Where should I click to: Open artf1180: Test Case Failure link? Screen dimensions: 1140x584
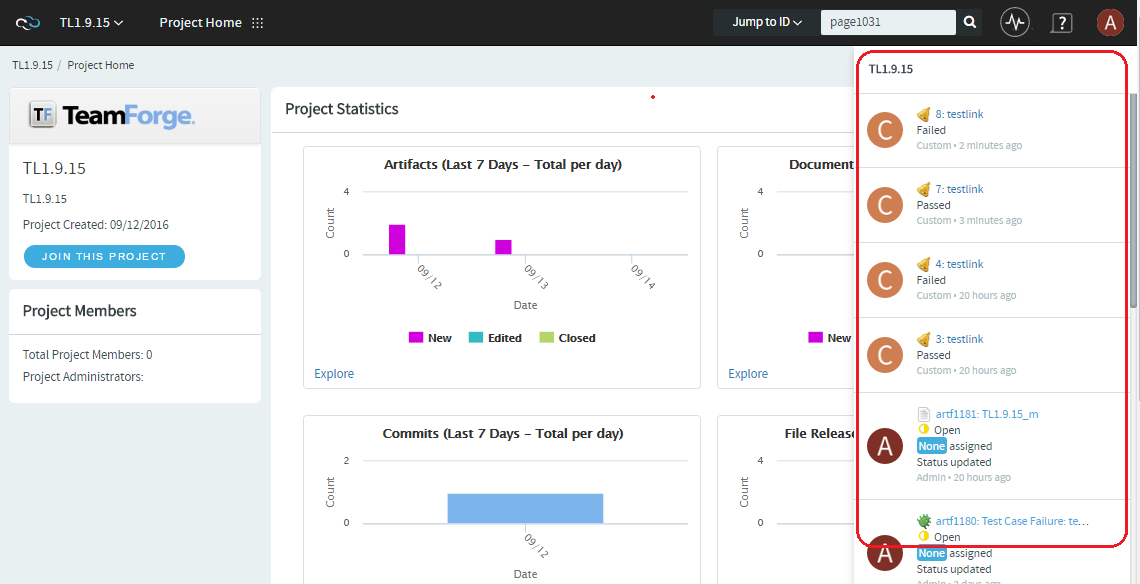click(x=1012, y=521)
